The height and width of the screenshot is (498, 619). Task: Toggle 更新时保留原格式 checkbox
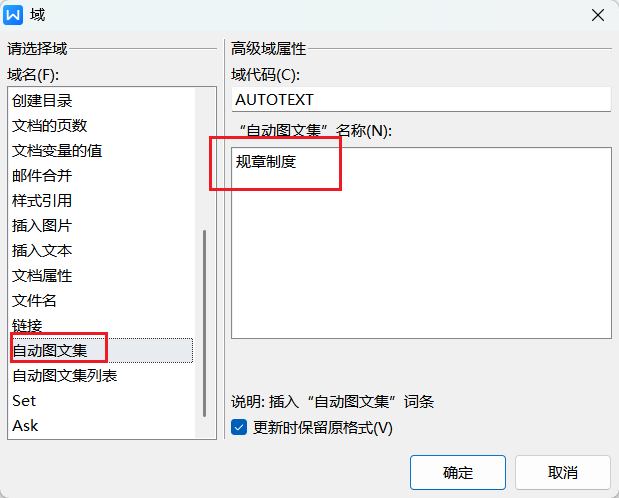tap(239, 428)
